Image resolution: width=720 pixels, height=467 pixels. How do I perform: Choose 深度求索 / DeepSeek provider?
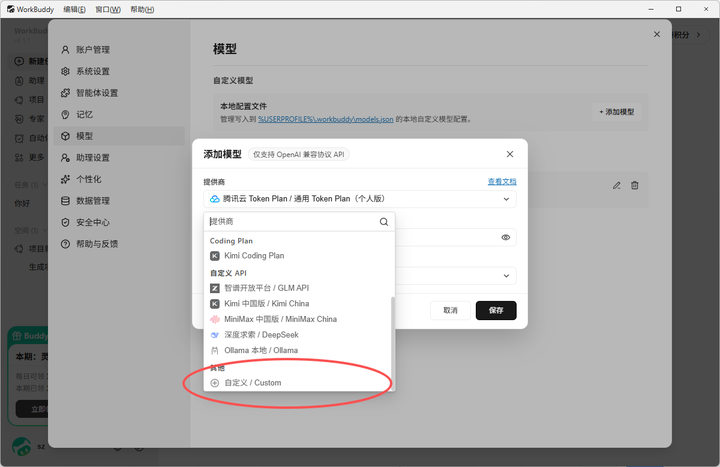pos(298,335)
